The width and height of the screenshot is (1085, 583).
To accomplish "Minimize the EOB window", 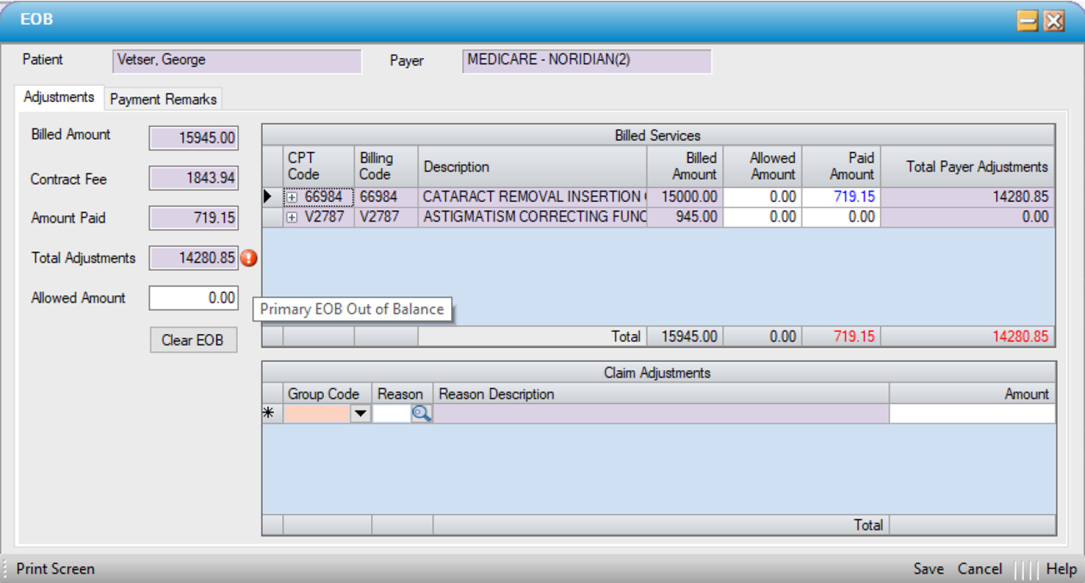I will click(1027, 21).
